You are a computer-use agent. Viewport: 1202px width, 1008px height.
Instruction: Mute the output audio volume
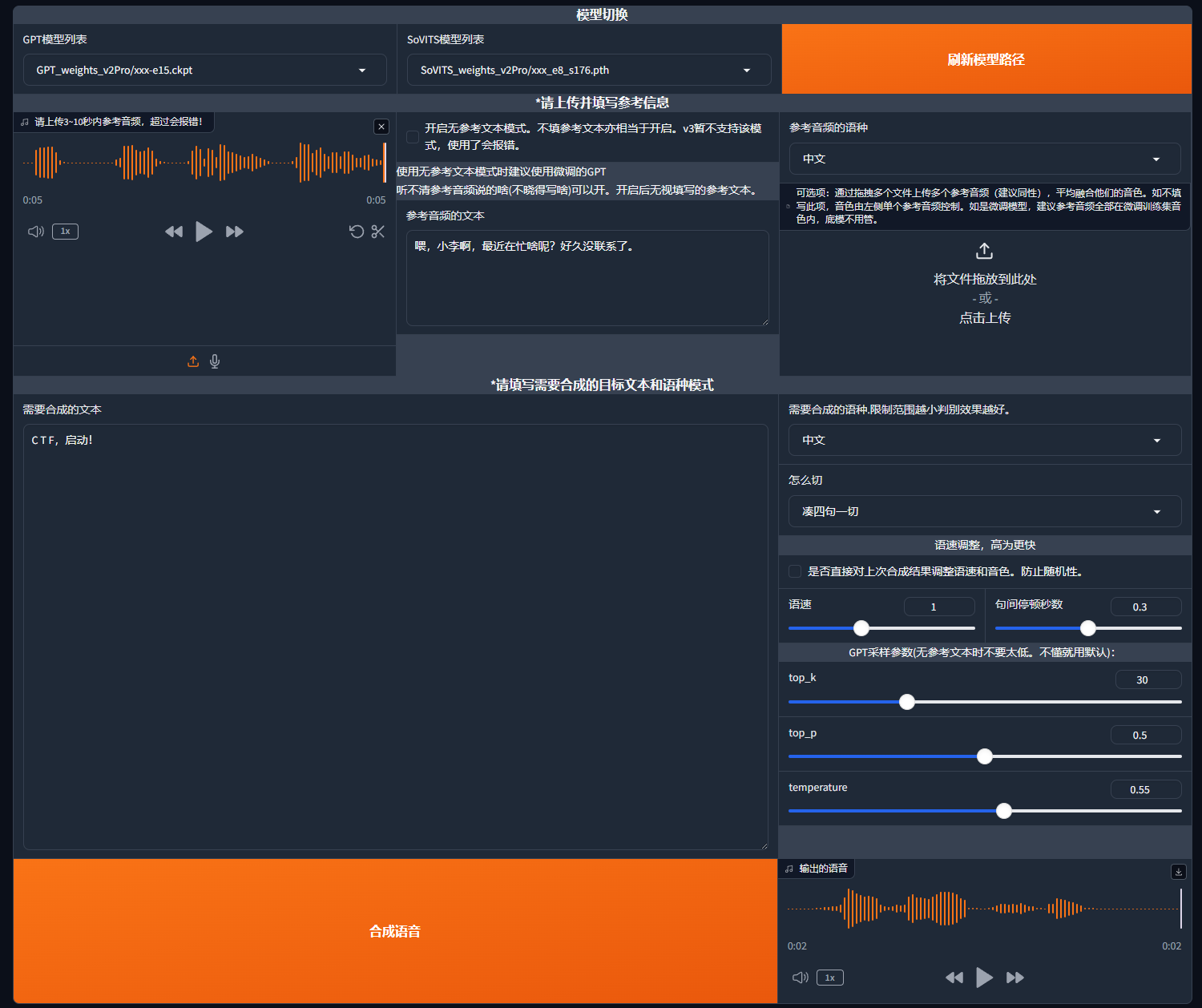(800, 978)
